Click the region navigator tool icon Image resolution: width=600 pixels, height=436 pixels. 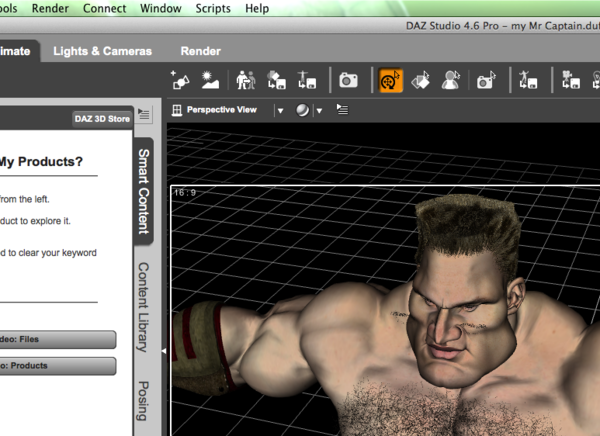452,80
